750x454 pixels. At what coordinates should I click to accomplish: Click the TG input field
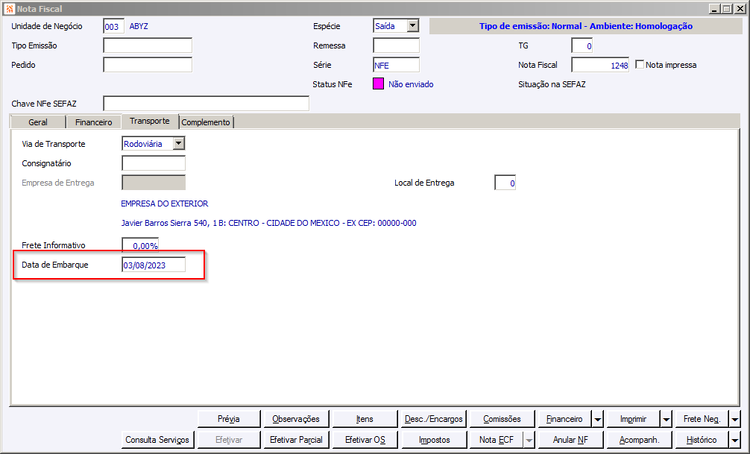click(x=582, y=45)
